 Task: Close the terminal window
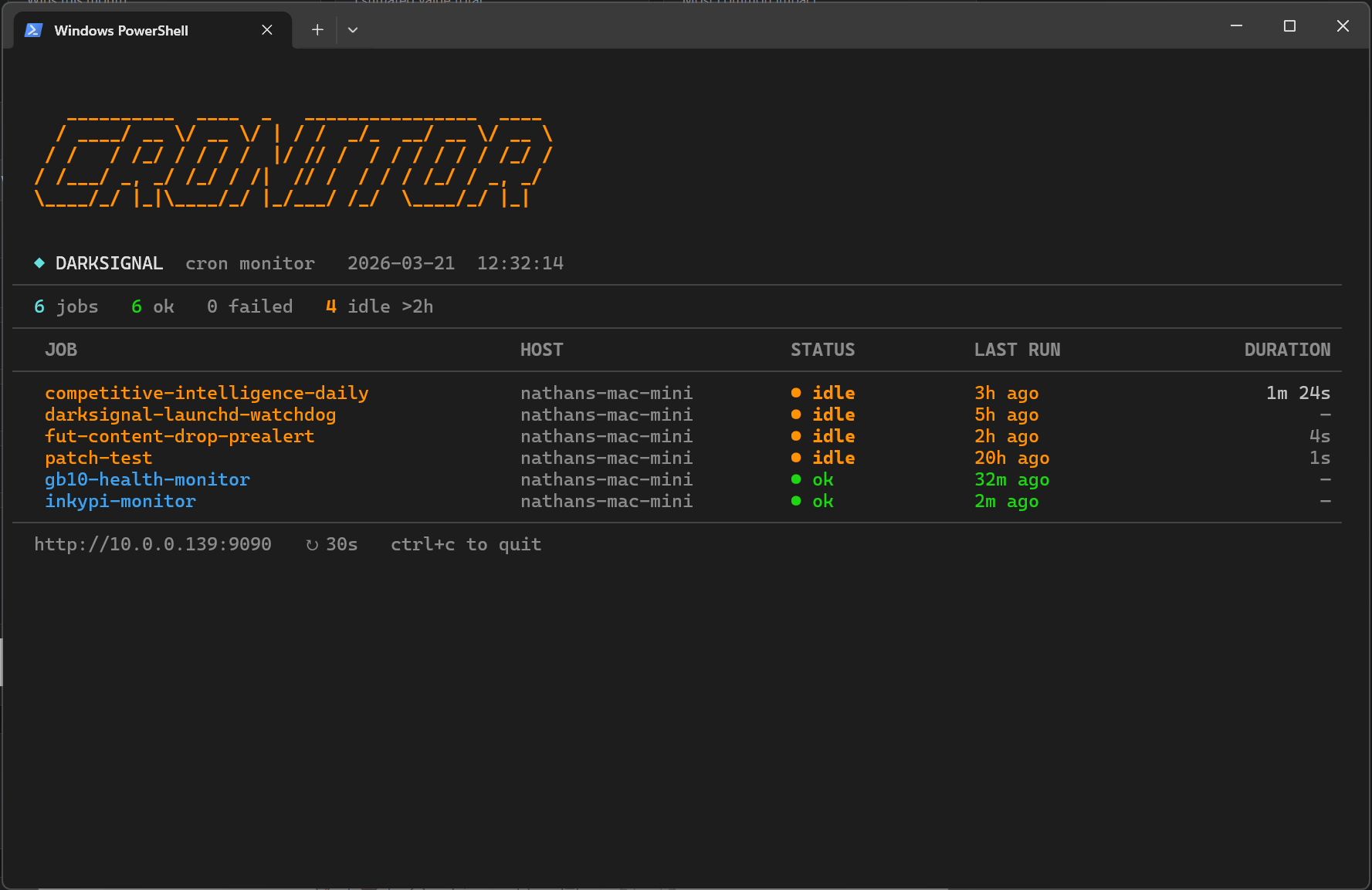1343,25
